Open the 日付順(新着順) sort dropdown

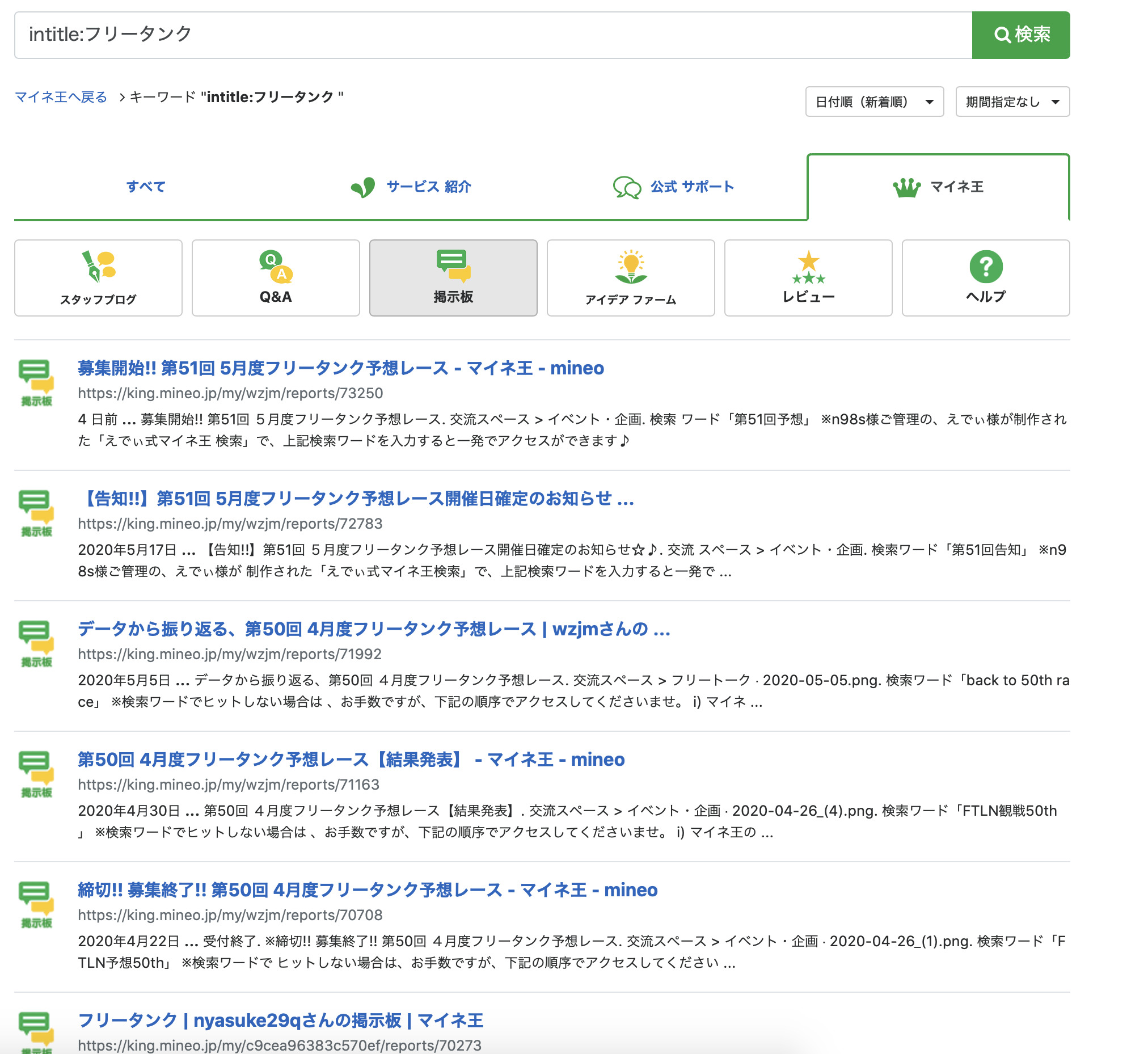pyautogui.click(x=873, y=102)
